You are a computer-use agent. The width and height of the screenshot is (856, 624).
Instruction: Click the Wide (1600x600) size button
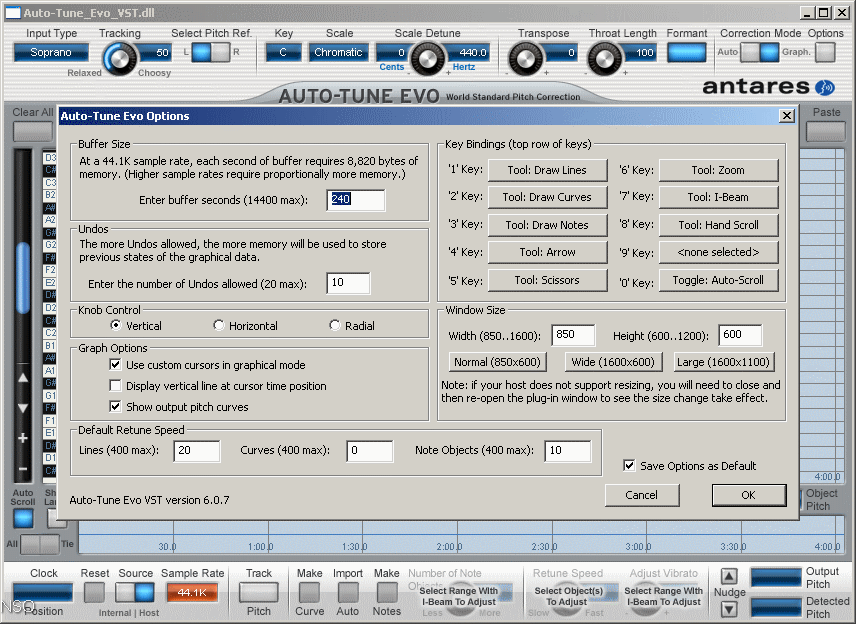pos(614,362)
